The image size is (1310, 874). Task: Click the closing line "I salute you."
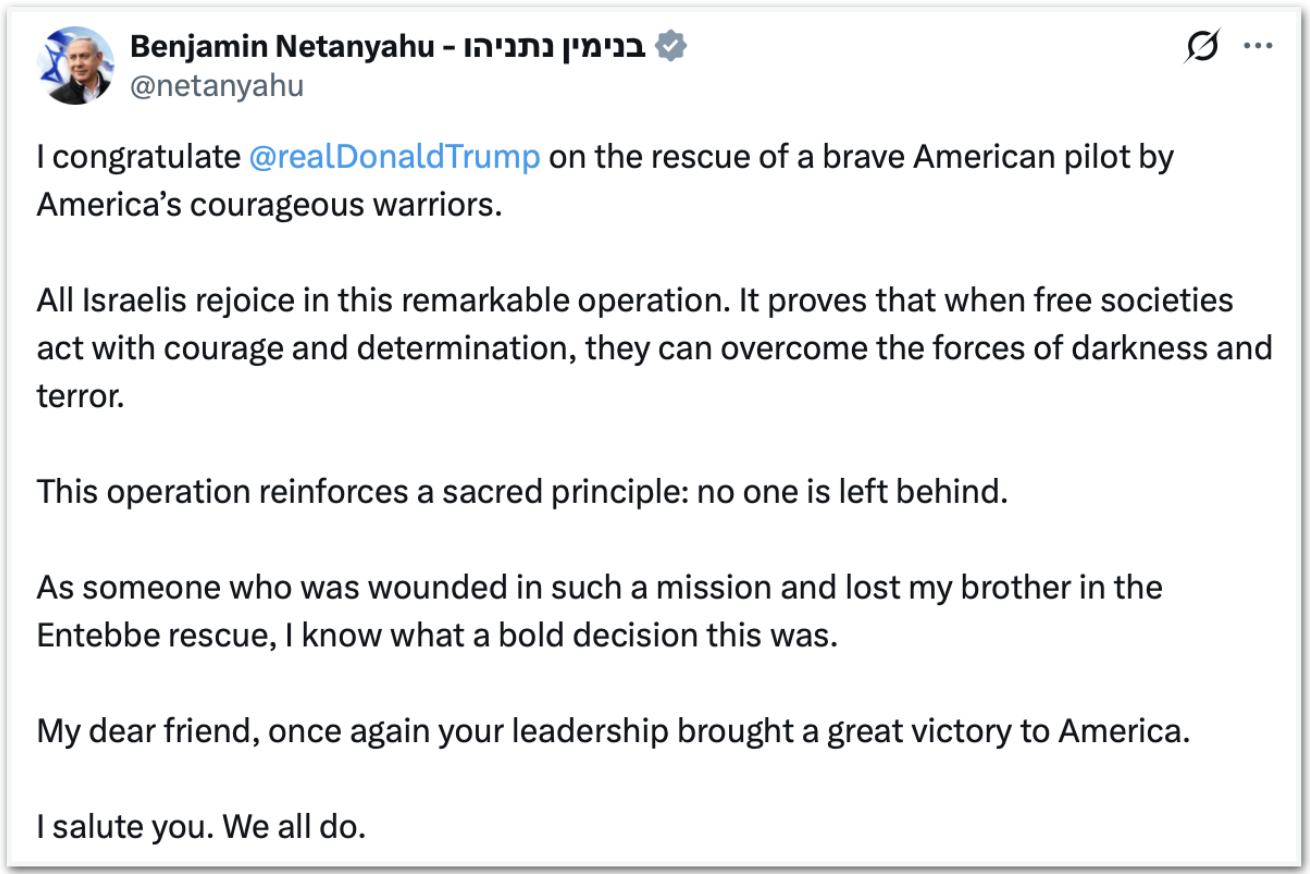pos(124,827)
